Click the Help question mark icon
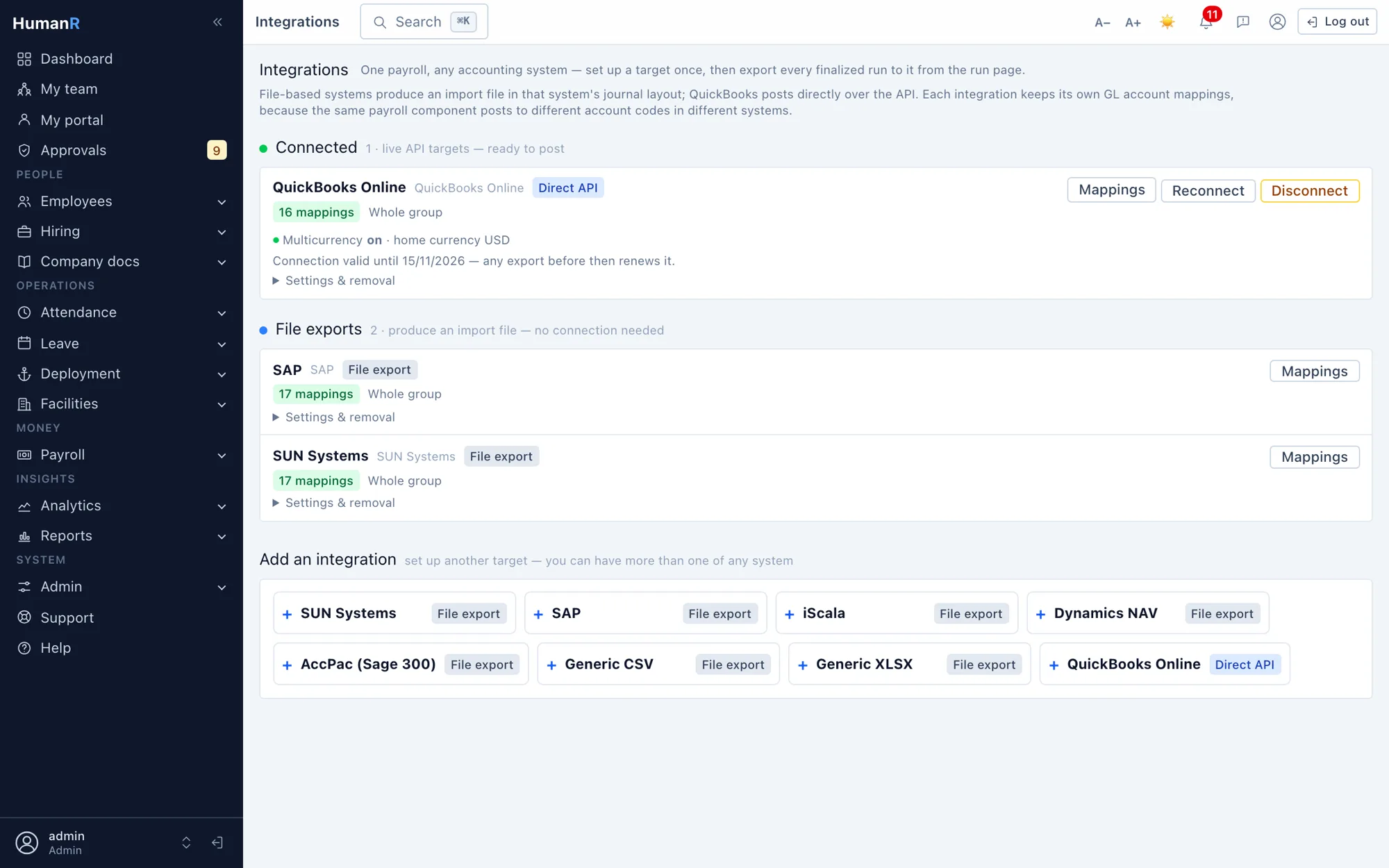Image resolution: width=1389 pixels, height=868 pixels. [x=24, y=648]
